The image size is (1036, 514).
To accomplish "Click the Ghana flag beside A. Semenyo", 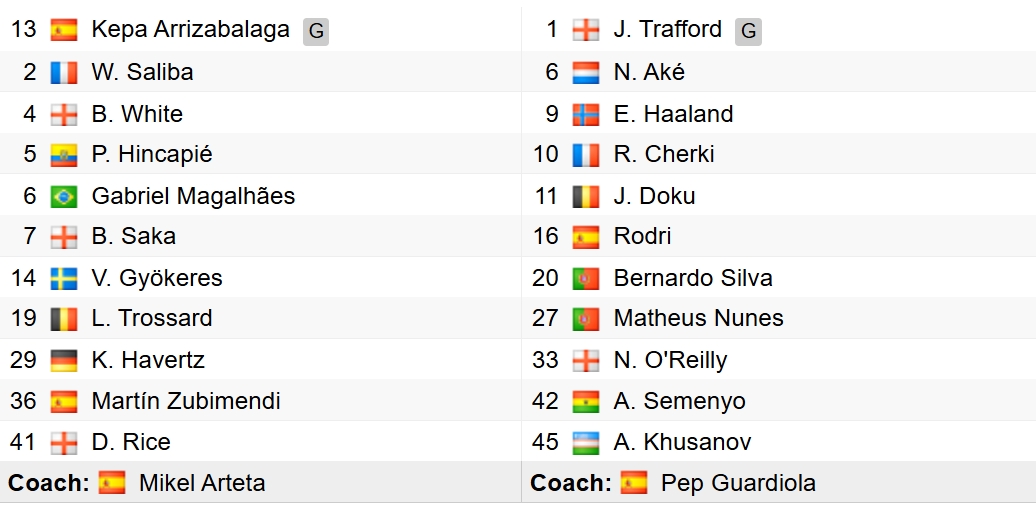I will (x=586, y=401).
